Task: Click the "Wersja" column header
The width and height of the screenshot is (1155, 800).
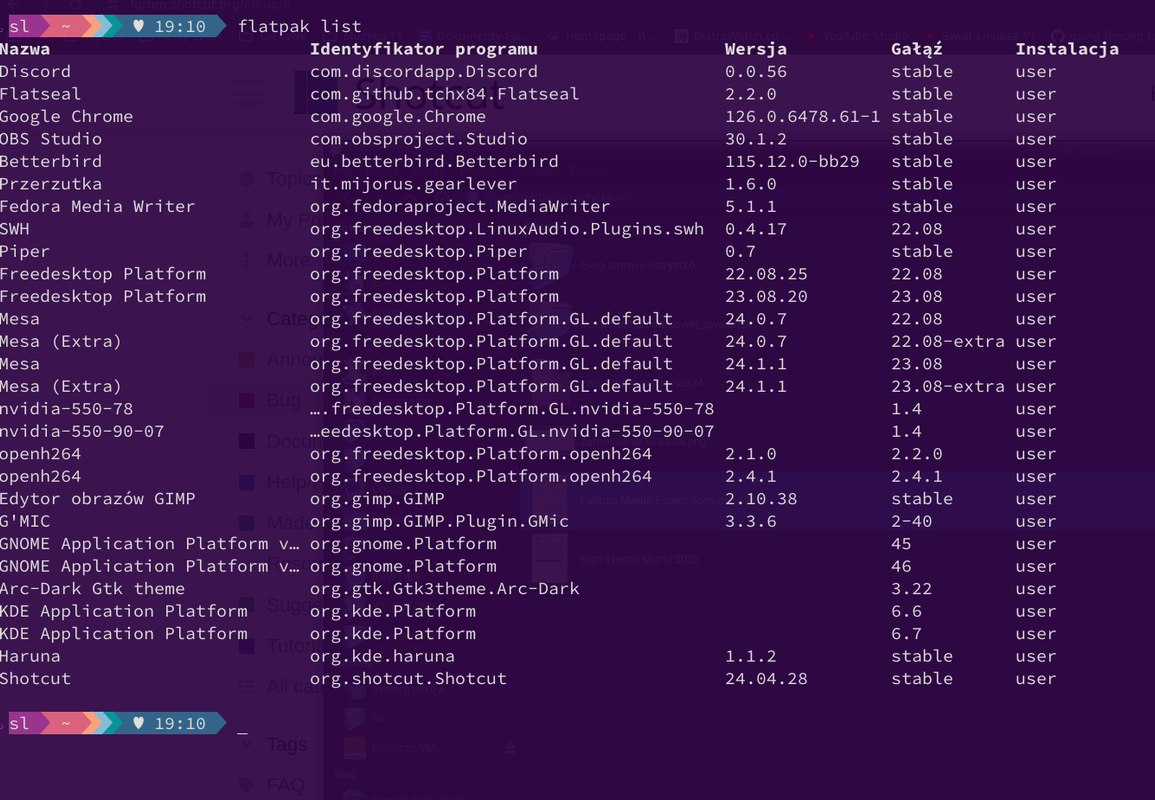Action: point(756,49)
